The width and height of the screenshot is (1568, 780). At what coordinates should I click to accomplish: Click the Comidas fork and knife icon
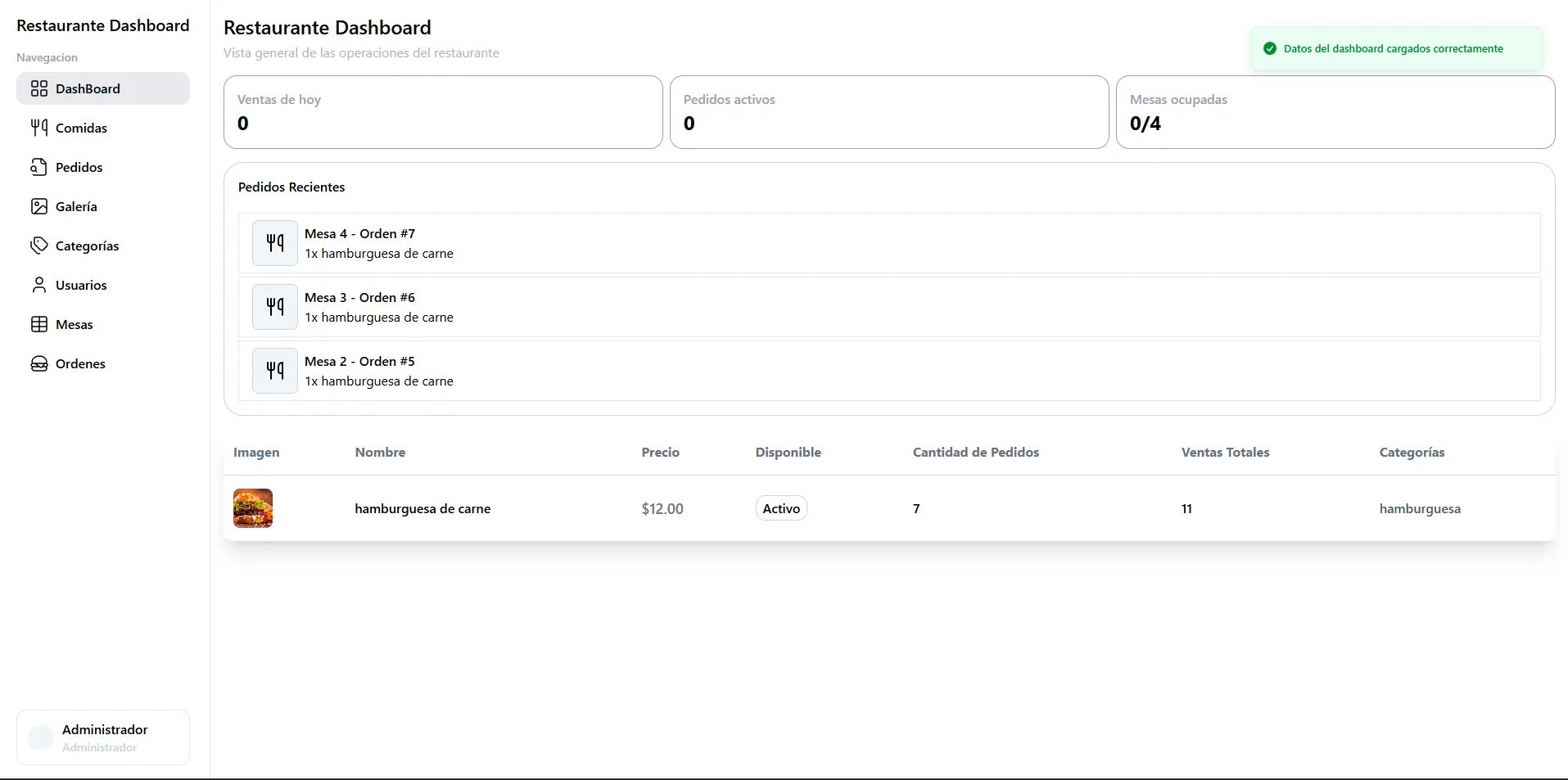[39, 128]
